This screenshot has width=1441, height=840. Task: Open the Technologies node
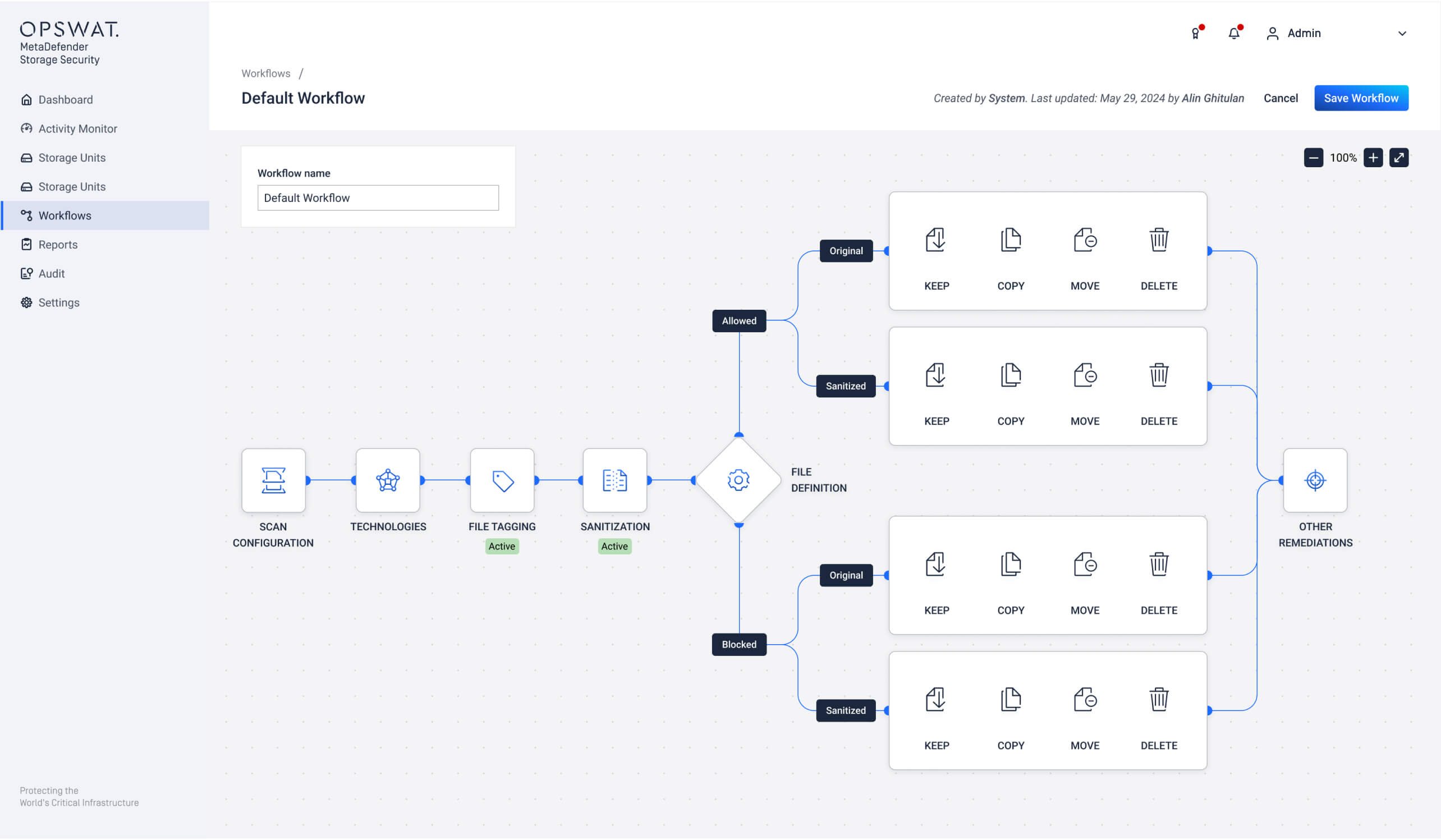388,480
